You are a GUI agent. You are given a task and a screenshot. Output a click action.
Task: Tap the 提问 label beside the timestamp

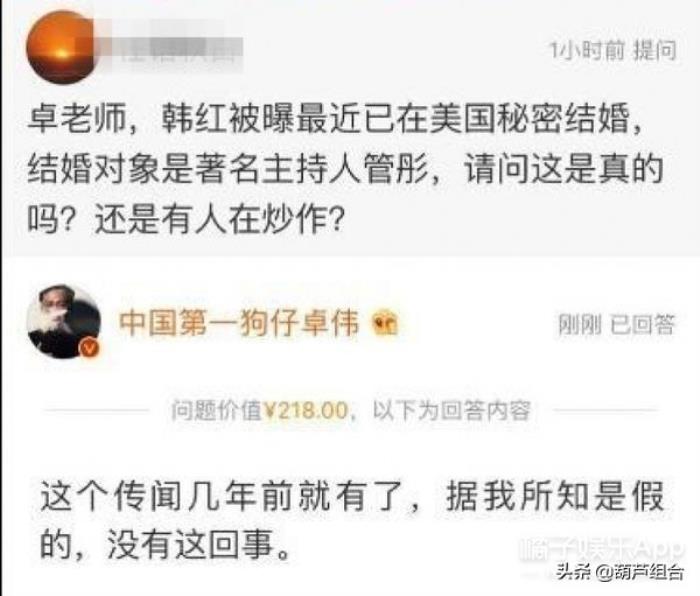pos(654,50)
